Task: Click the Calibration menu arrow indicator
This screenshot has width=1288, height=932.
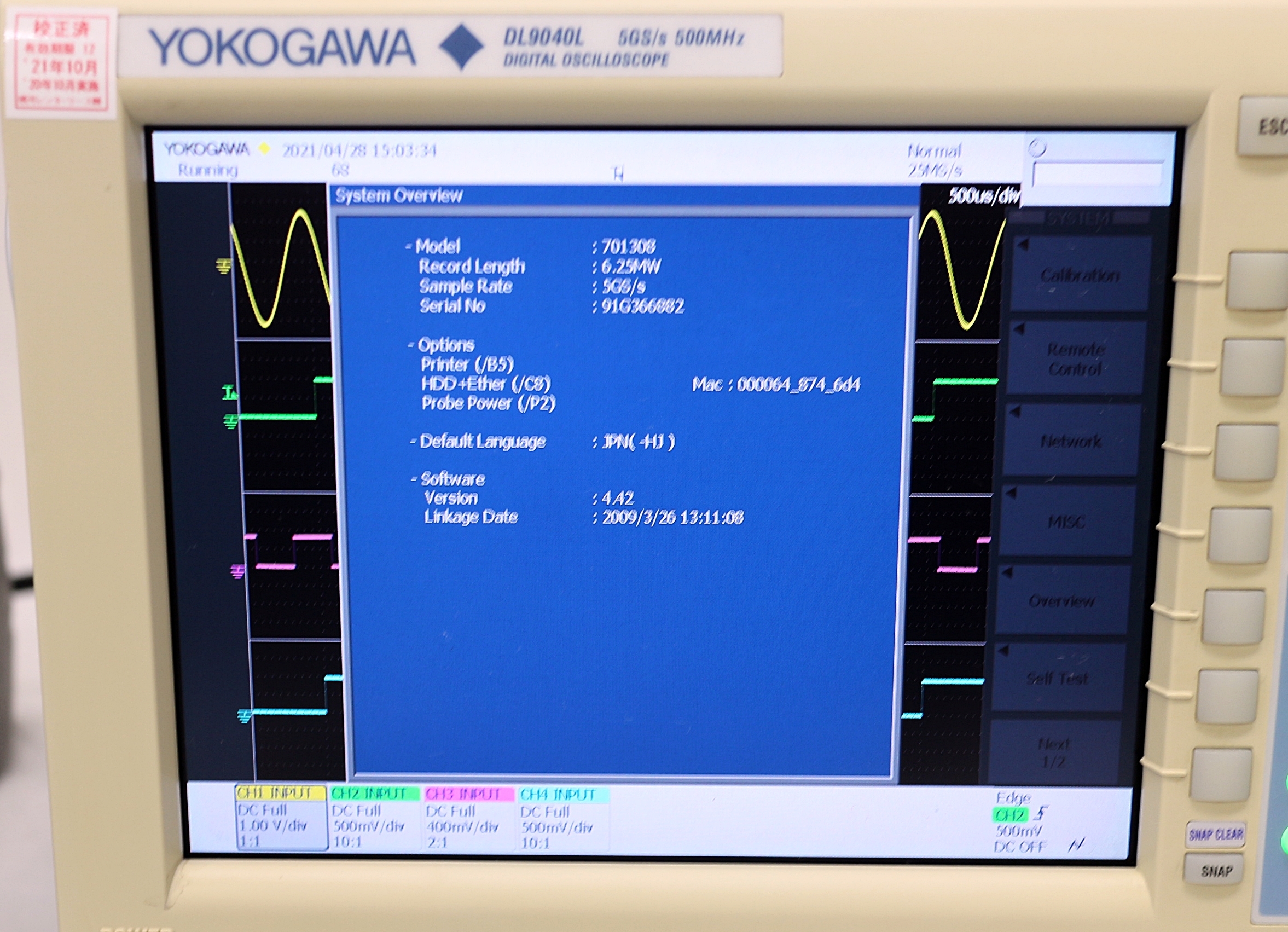Action: 1023,245
